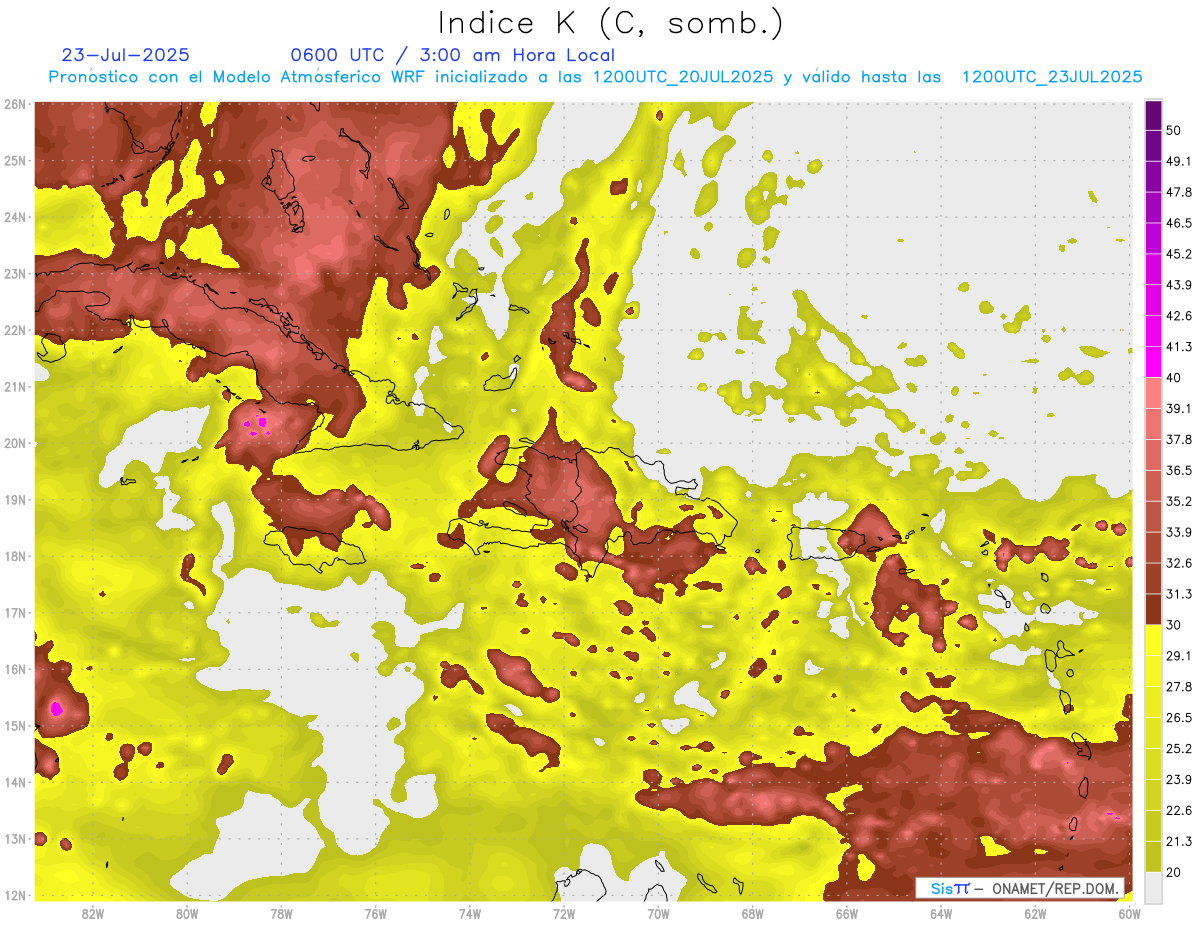Click the "74W" longitude label
The height and width of the screenshot is (927, 1200).
click(470, 913)
